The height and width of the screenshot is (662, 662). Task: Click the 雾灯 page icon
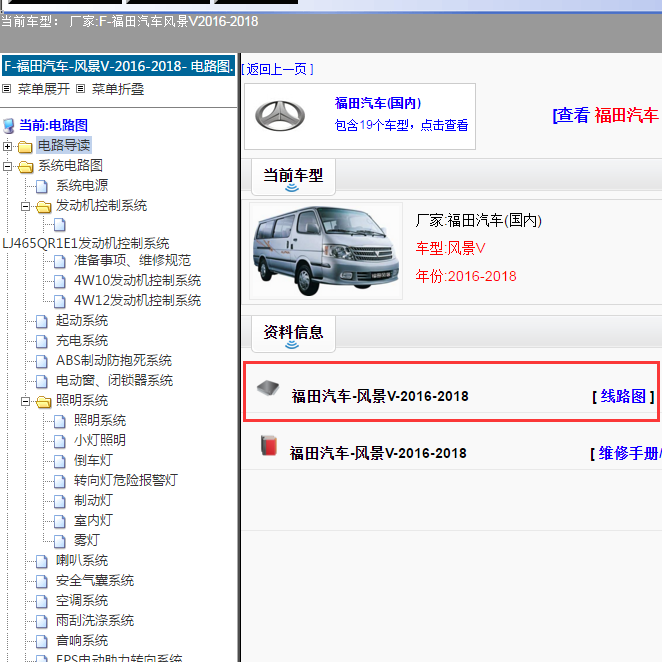pos(60,541)
